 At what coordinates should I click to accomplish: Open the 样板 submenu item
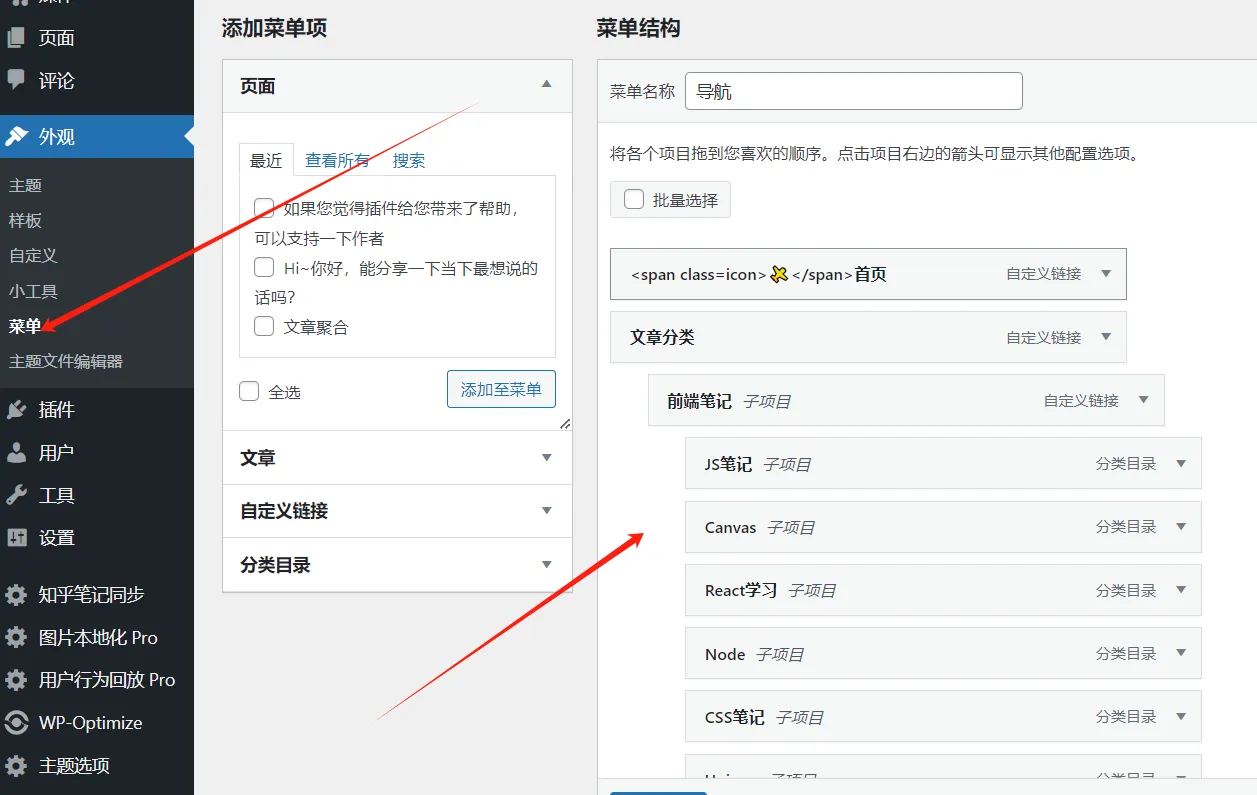(25, 220)
